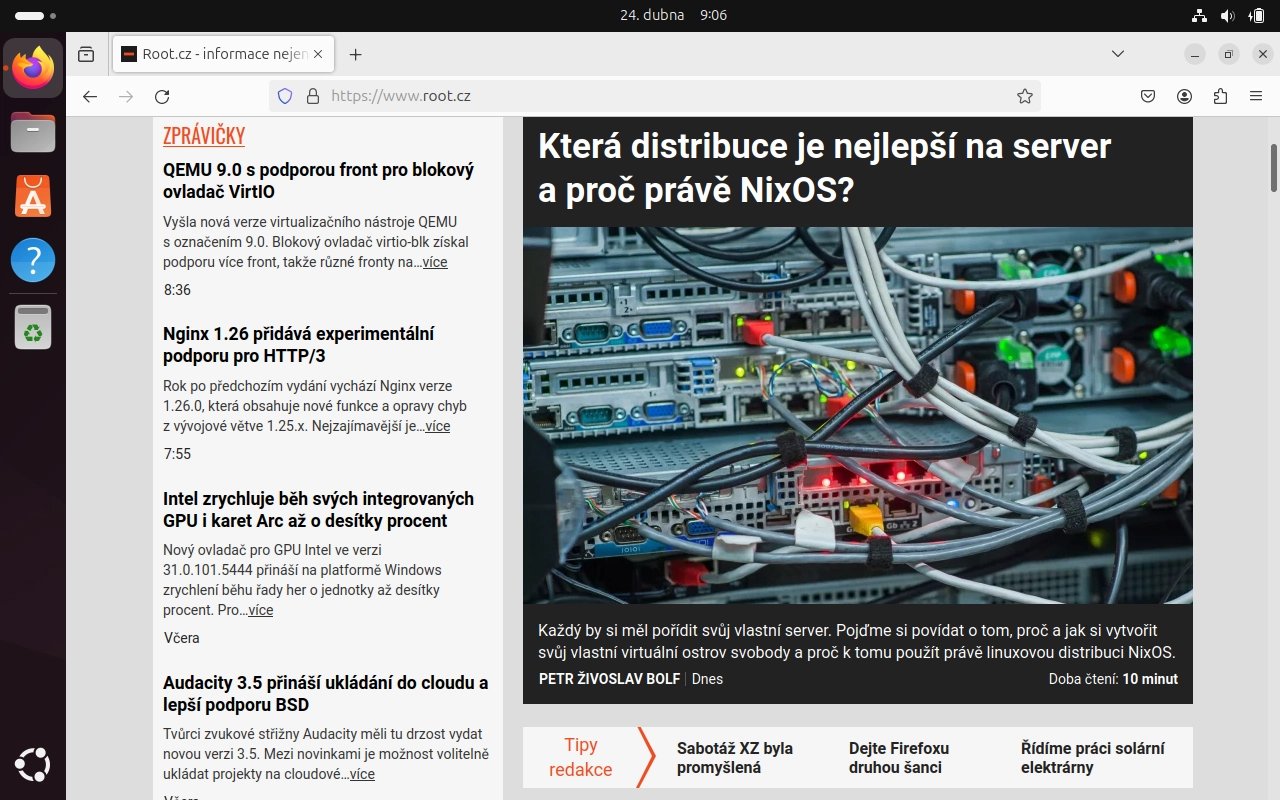This screenshot has width=1280, height=800.
Task: Open the Firefox View icon
Action: [x=86, y=54]
